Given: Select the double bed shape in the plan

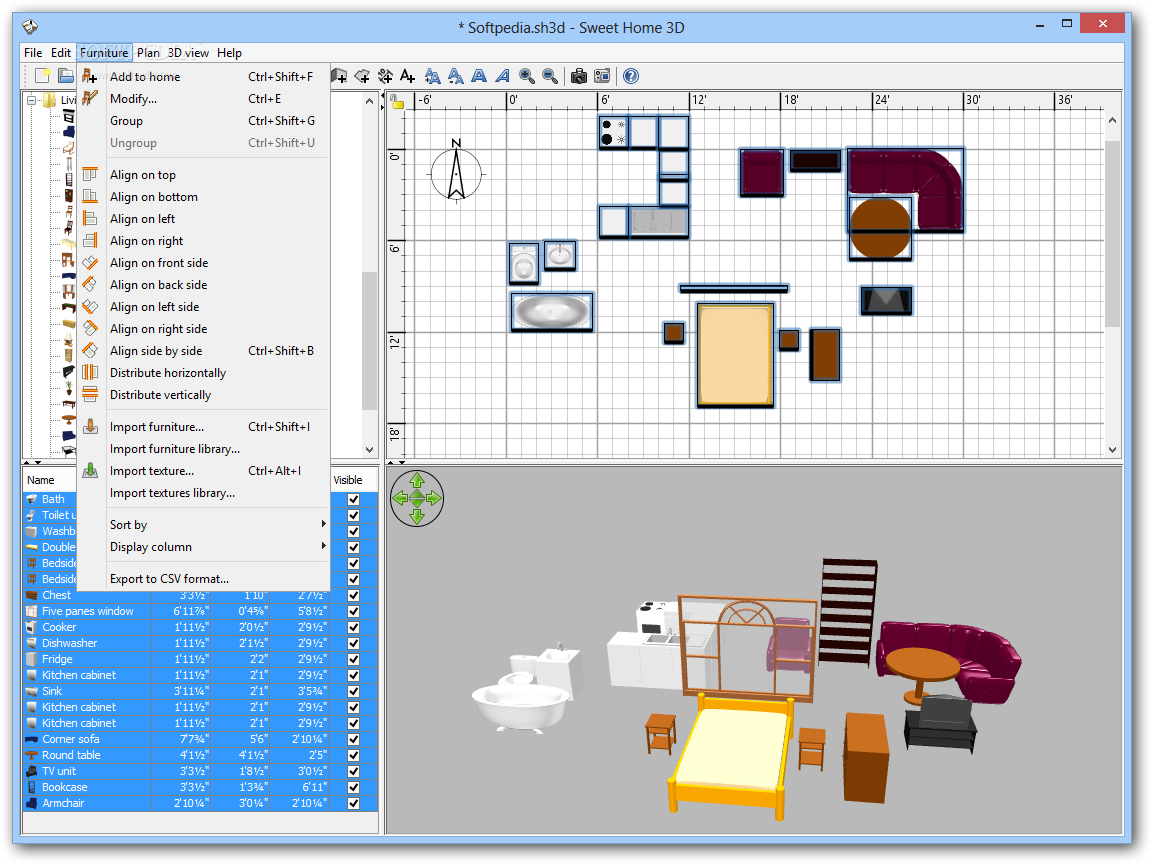Looking at the screenshot, I should 735,355.
